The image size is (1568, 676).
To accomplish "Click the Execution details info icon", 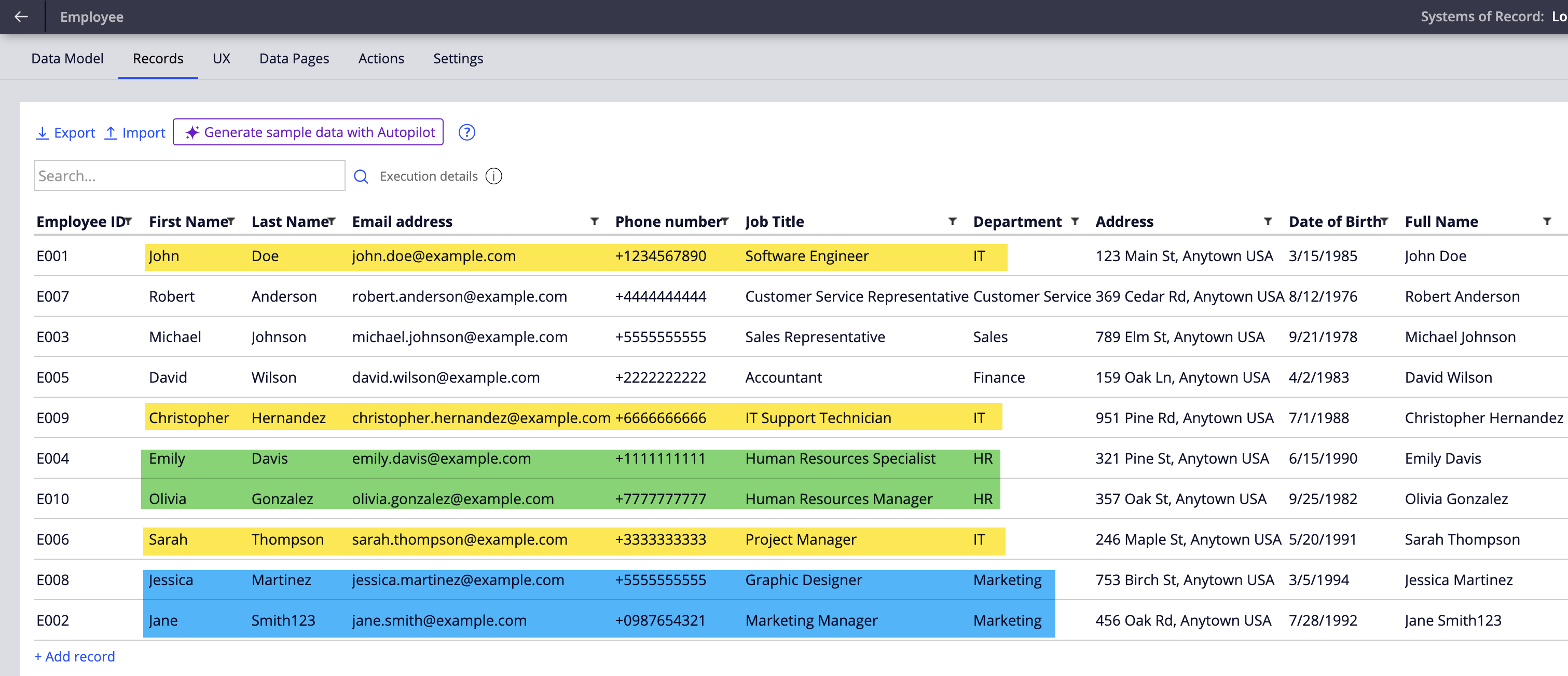I will 493,176.
